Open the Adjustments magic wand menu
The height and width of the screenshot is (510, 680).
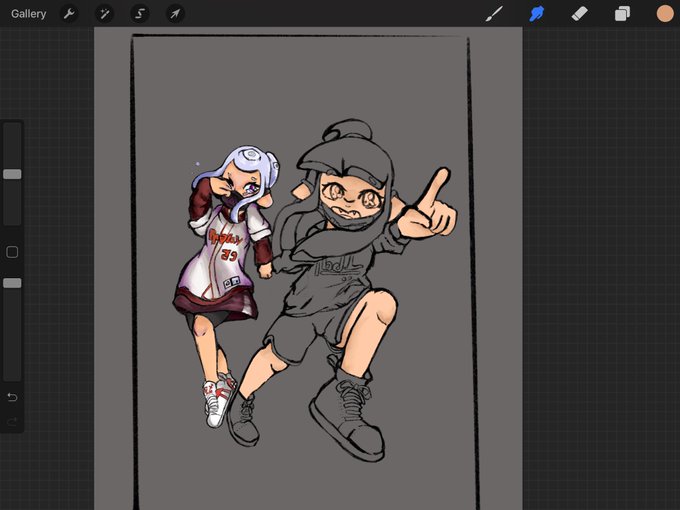click(x=105, y=14)
